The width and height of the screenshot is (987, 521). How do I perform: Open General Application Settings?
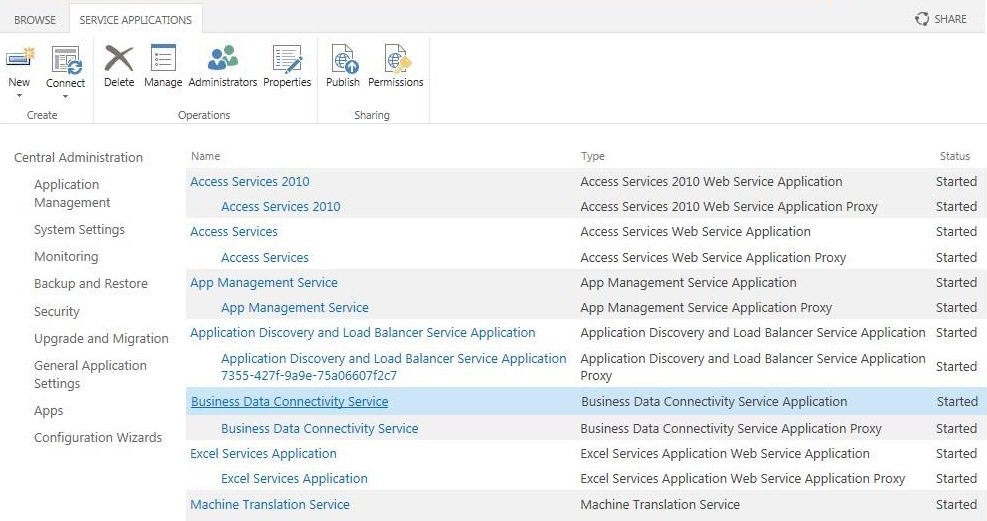[90, 374]
